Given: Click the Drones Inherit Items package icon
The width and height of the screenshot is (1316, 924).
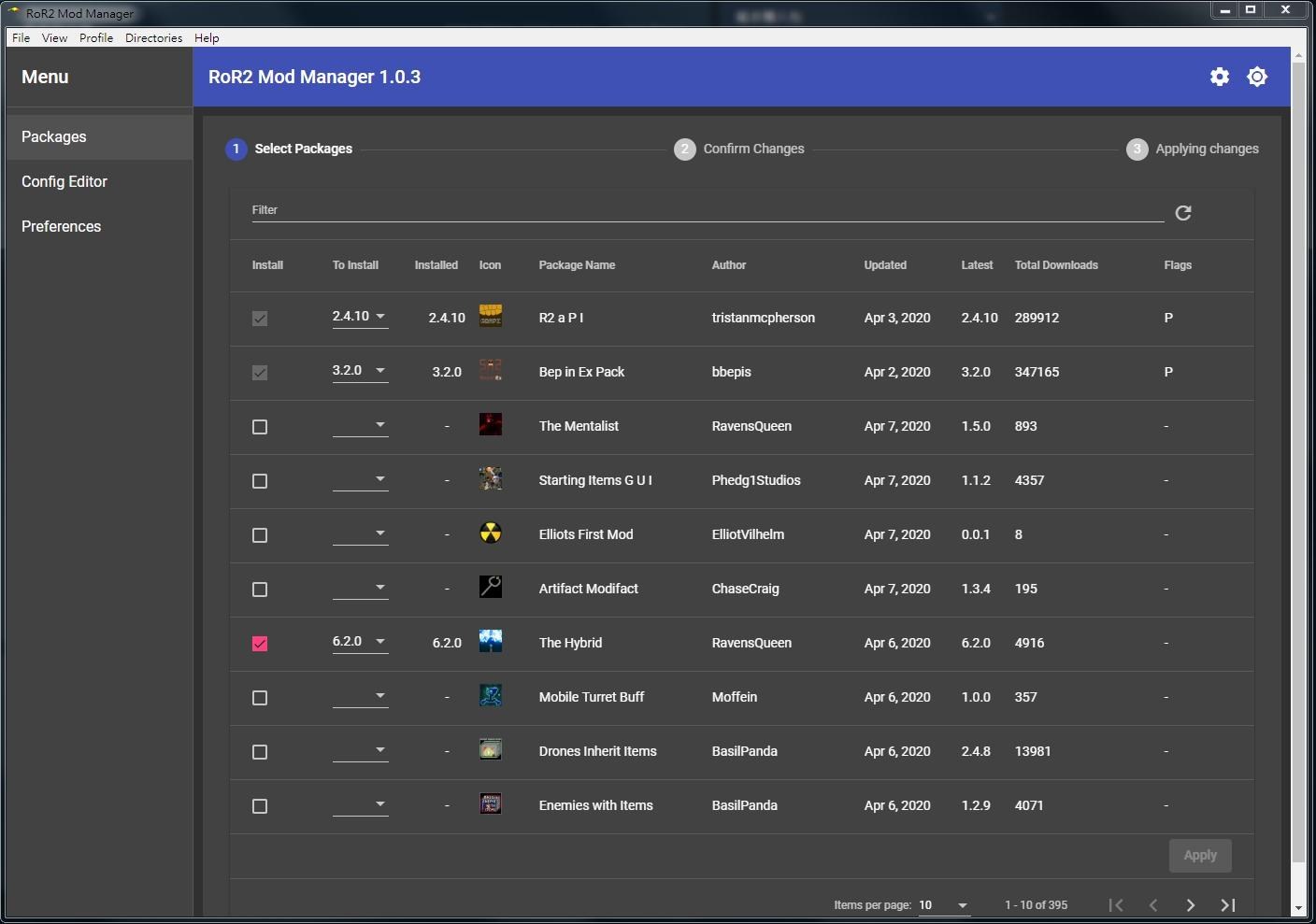Looking at the screenshot, I should point(490,749).
